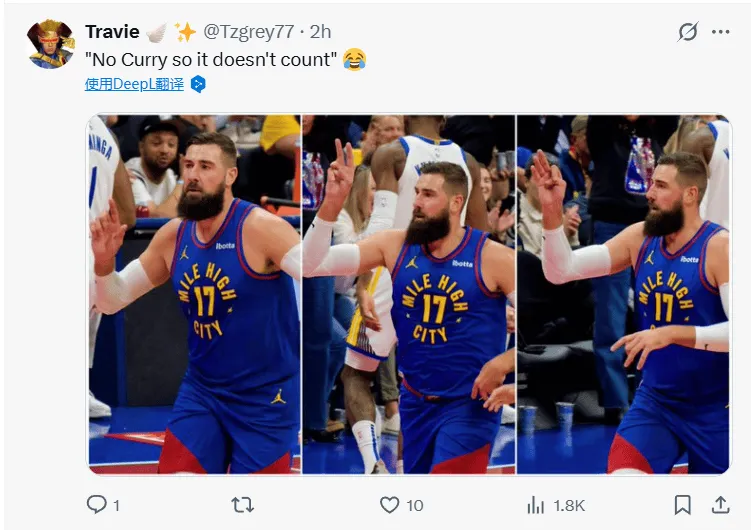The width and height of the screenshot is (751, 530).
Task: Repost this tweet
Action: pos(242,505)
